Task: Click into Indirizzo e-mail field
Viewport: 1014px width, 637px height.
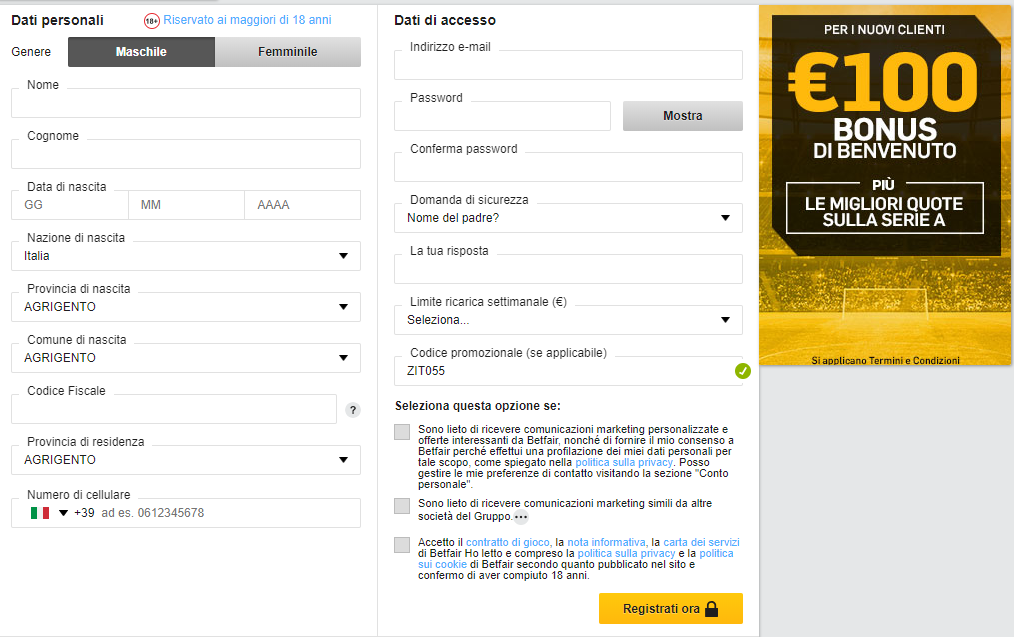Action: (x=568, y=65)
